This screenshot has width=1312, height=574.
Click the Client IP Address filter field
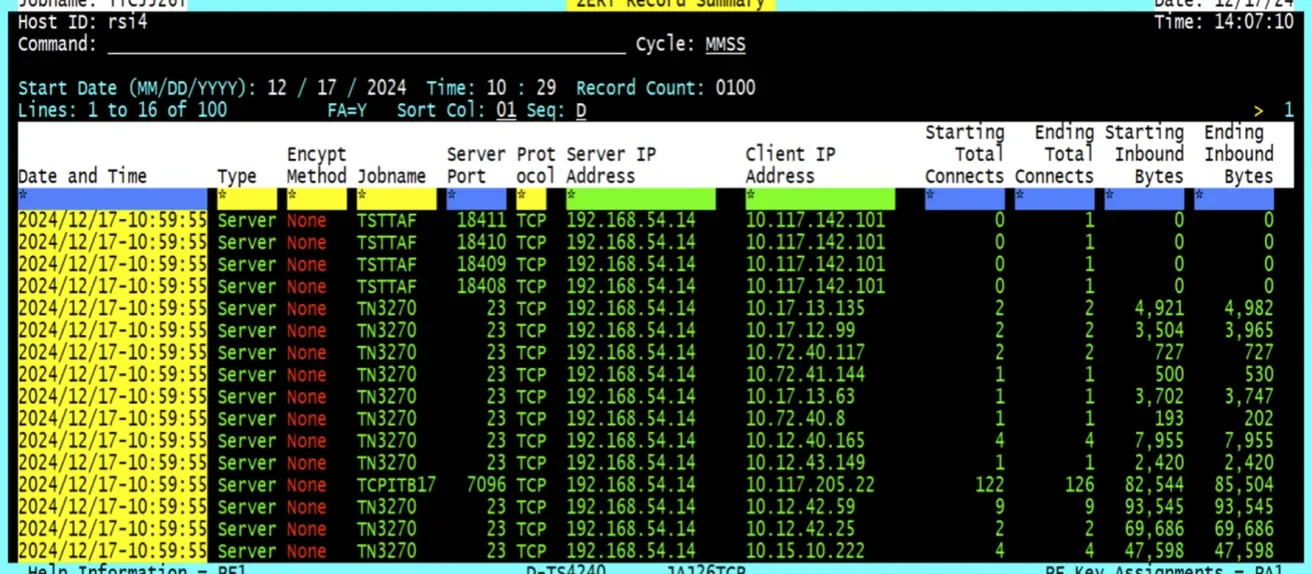(x=820, y=198)
